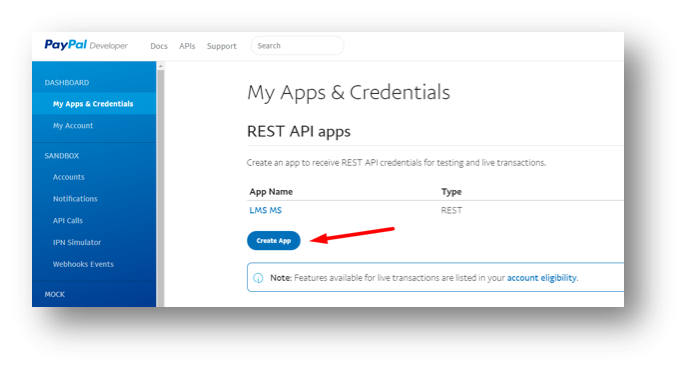This screenshot has width=689, height=372.
Task: Click the sidebar vertical scrollbar track
Action: point(160,189)
